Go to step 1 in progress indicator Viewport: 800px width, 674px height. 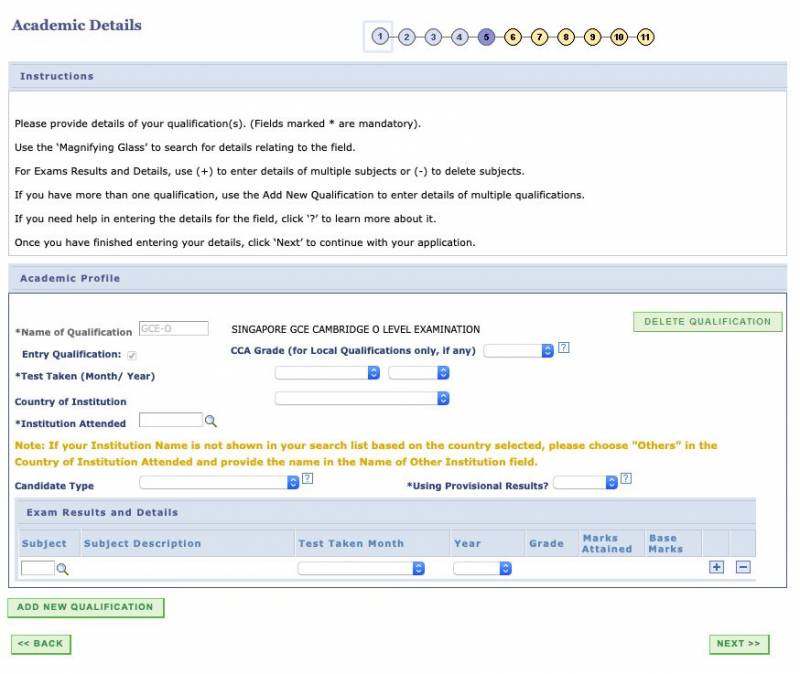(x=380, y=37)
